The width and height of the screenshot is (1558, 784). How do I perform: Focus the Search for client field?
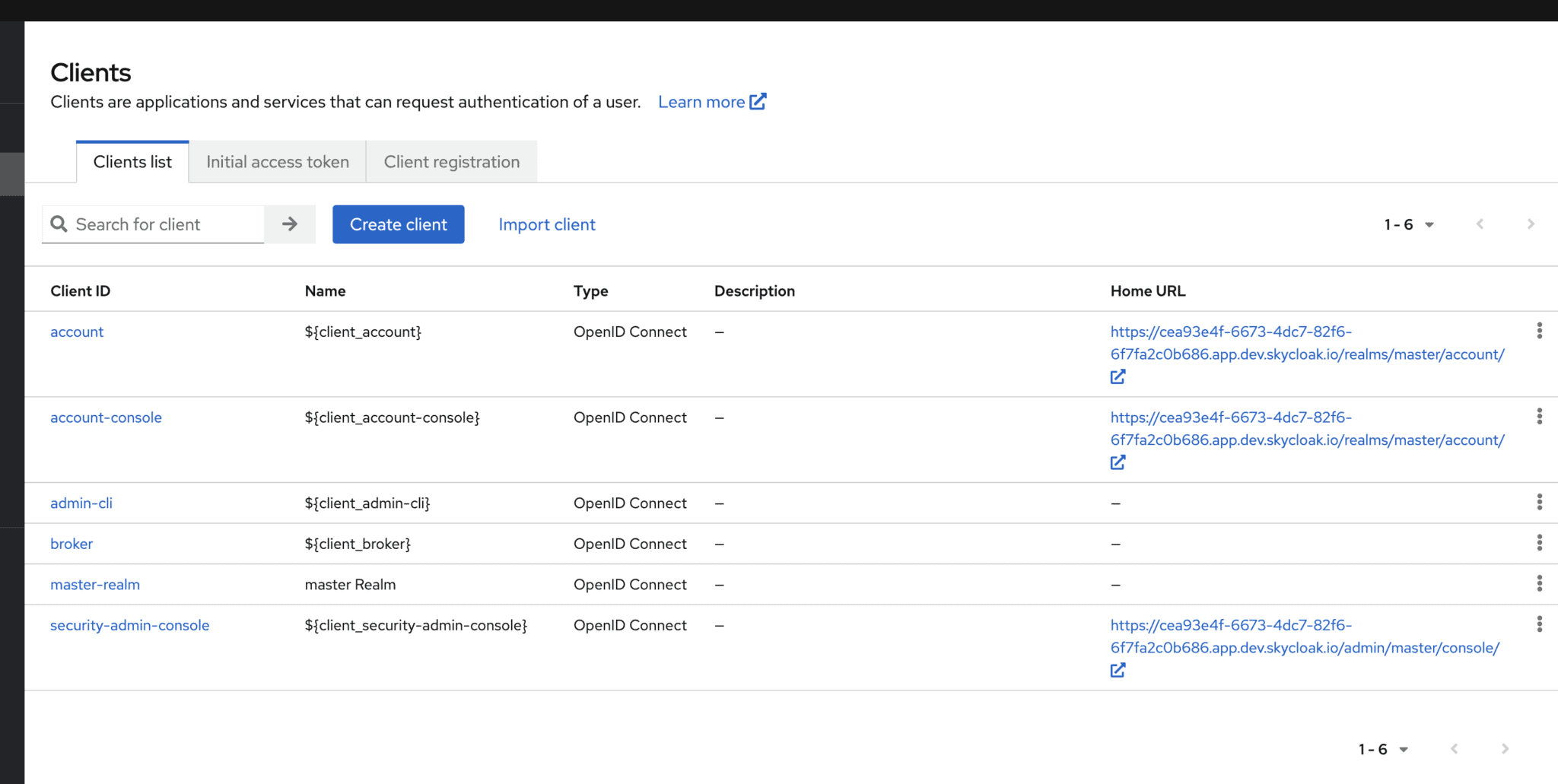164,224
